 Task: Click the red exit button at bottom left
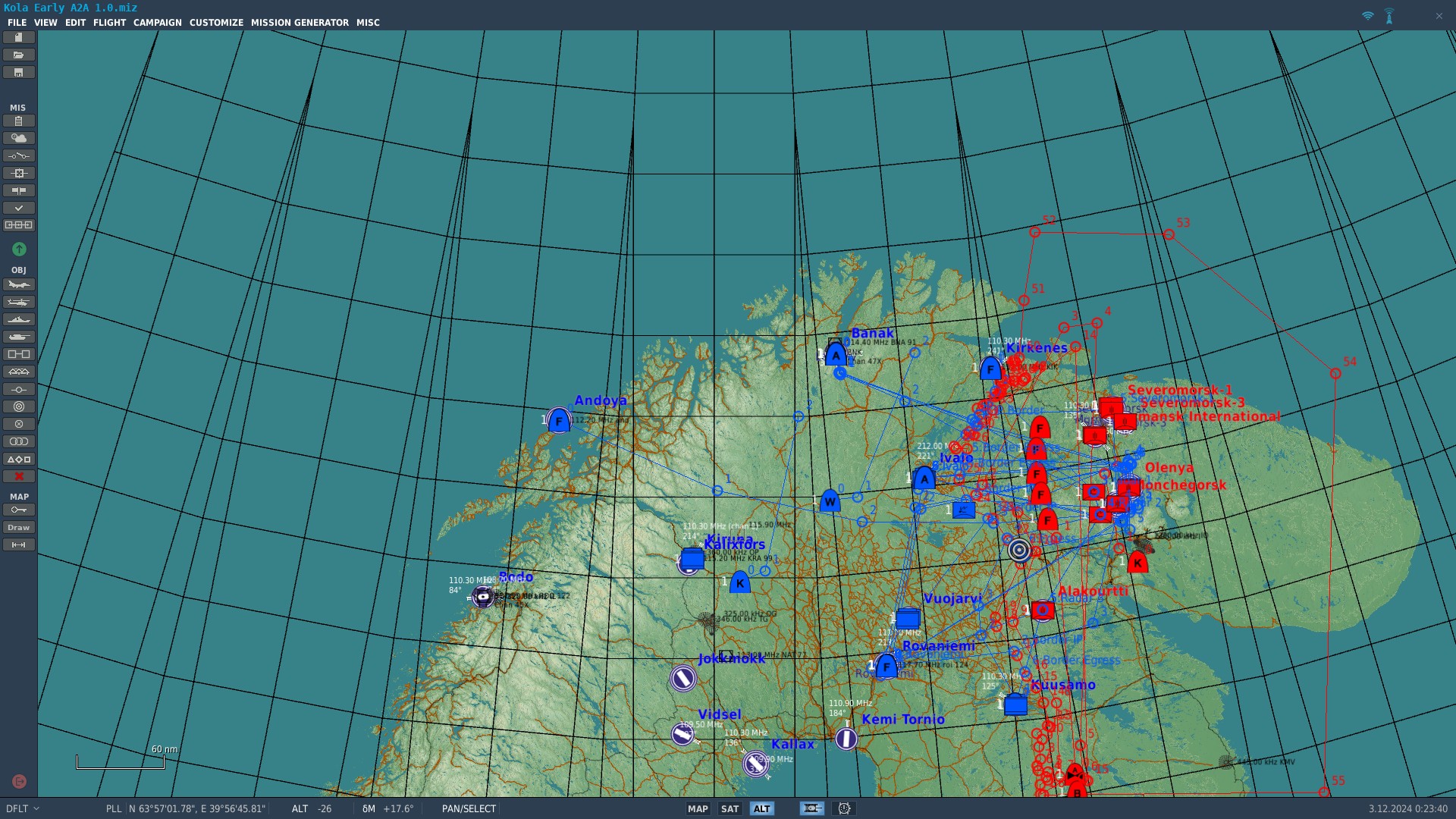pos(19,781)
